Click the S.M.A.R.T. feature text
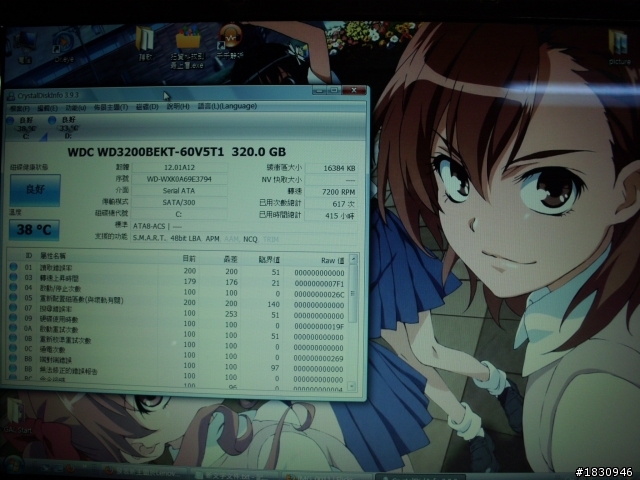 tap(149, 238)
